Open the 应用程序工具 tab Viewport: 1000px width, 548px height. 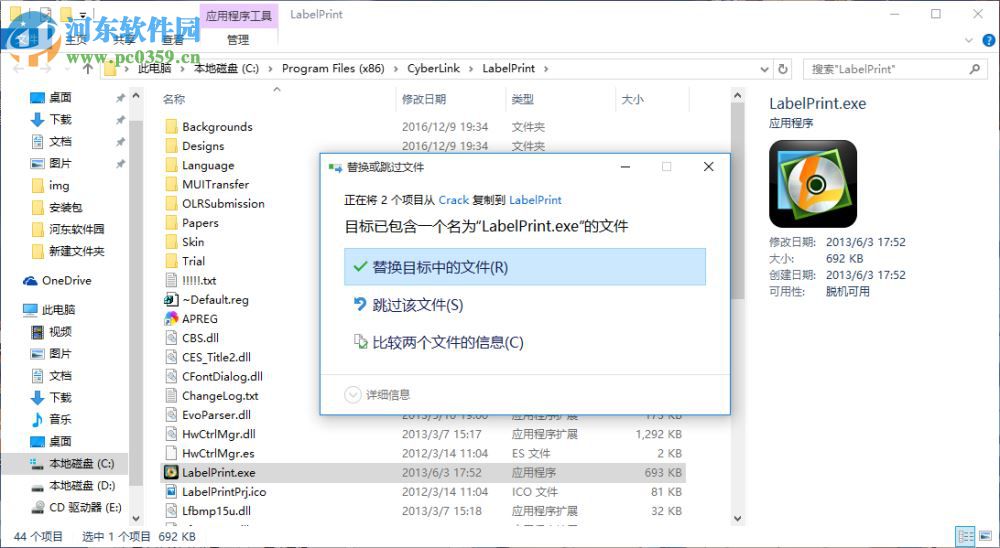coord(239,15)
